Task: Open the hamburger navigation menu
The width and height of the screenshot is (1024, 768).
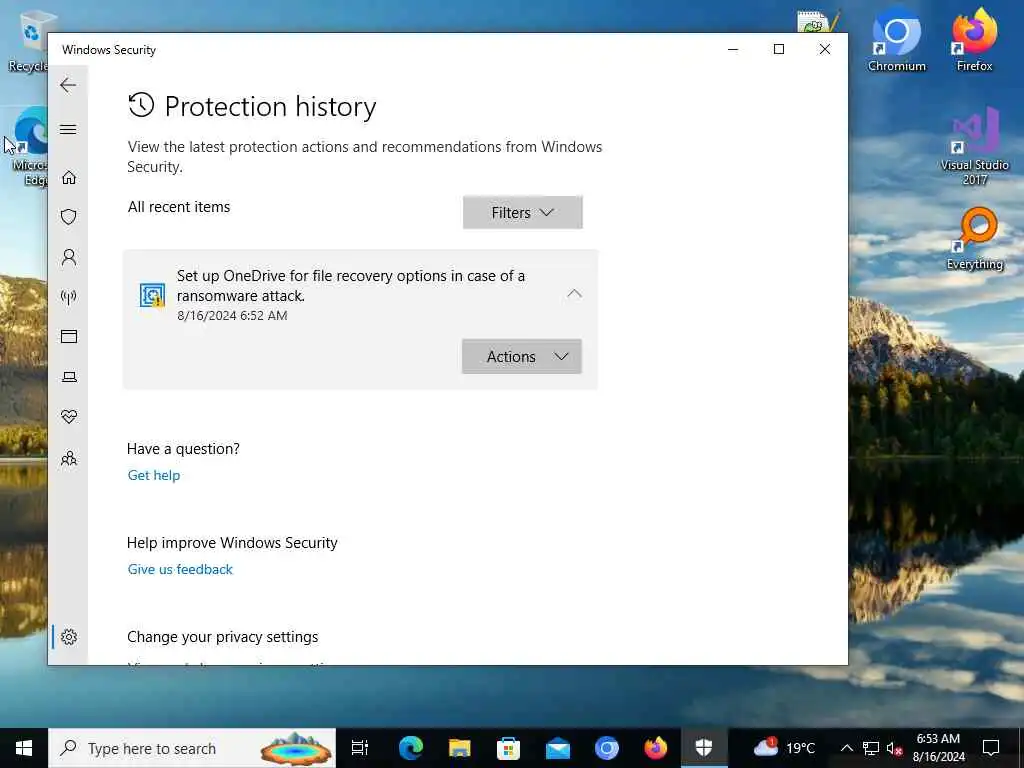Action: click(x=68, y=129)
